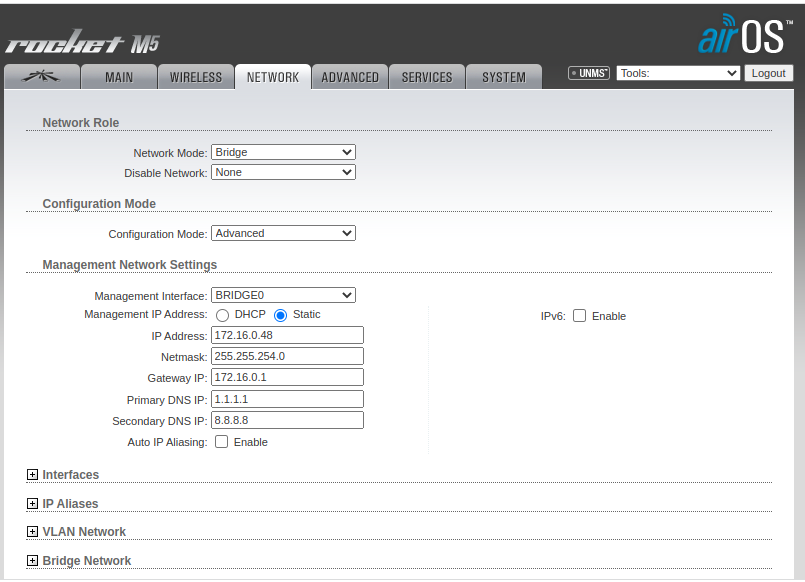Open the Network Mode dropdown
Image resolution: width=805 pixels, height=582 pixels.
coord(283,152)
